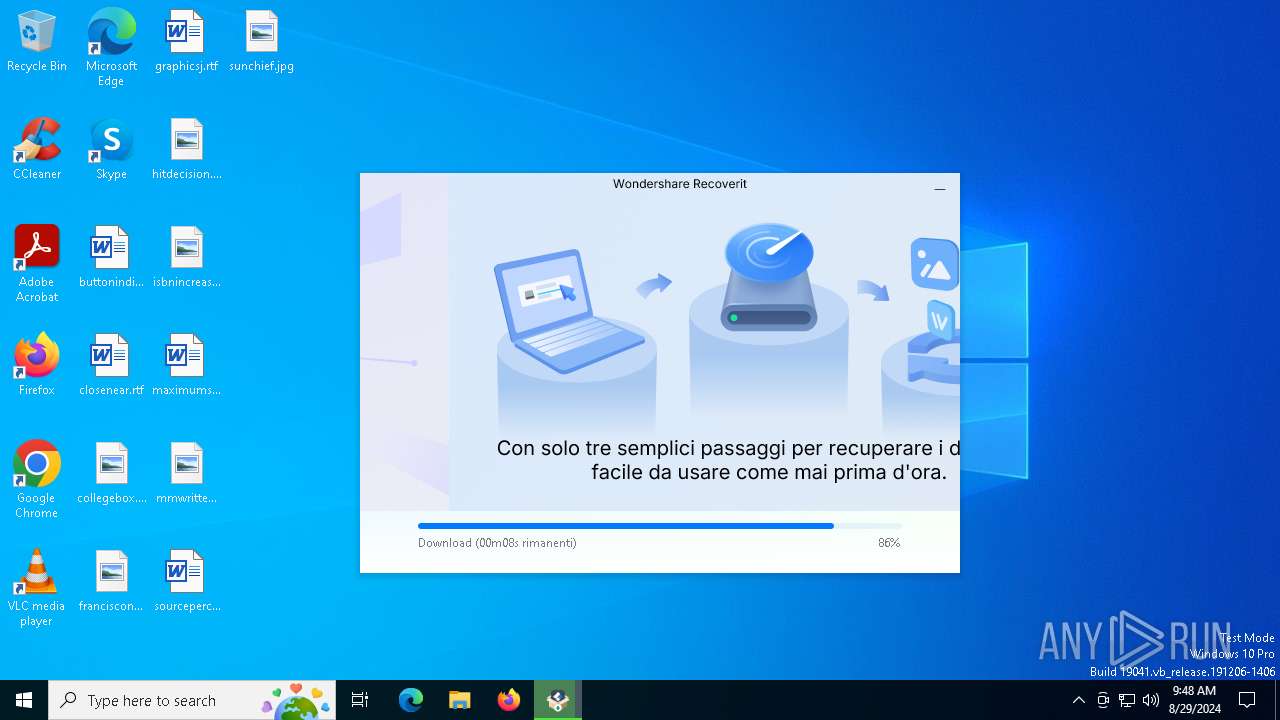Open the volume control tray icon
This screenshot has height=720, width=1280.
[x=1151, y=700]
